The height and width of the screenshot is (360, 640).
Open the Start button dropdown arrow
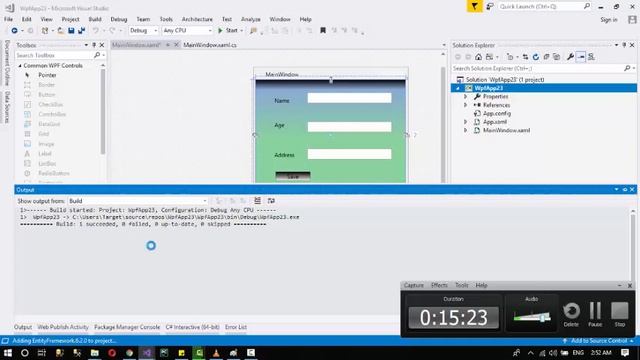pyautogui.click(x=242, y=31)
